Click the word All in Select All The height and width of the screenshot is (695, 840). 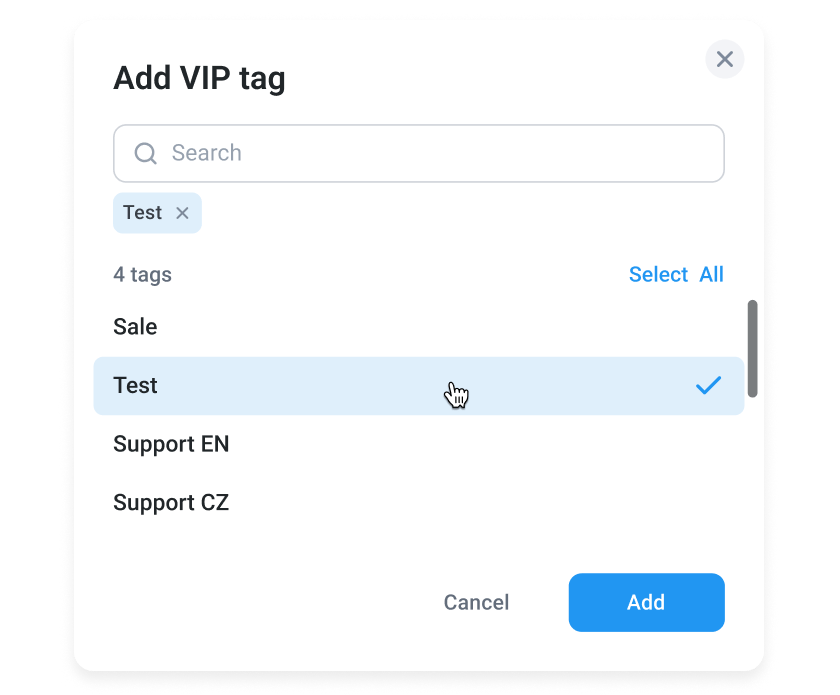(x=711, y=274)
